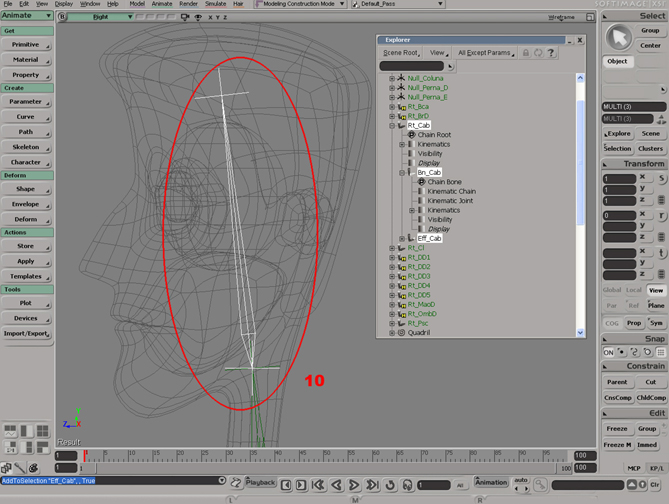Toggle Snap ON button
This screenshot has width=669, height=504.
(x=608, y=352)
